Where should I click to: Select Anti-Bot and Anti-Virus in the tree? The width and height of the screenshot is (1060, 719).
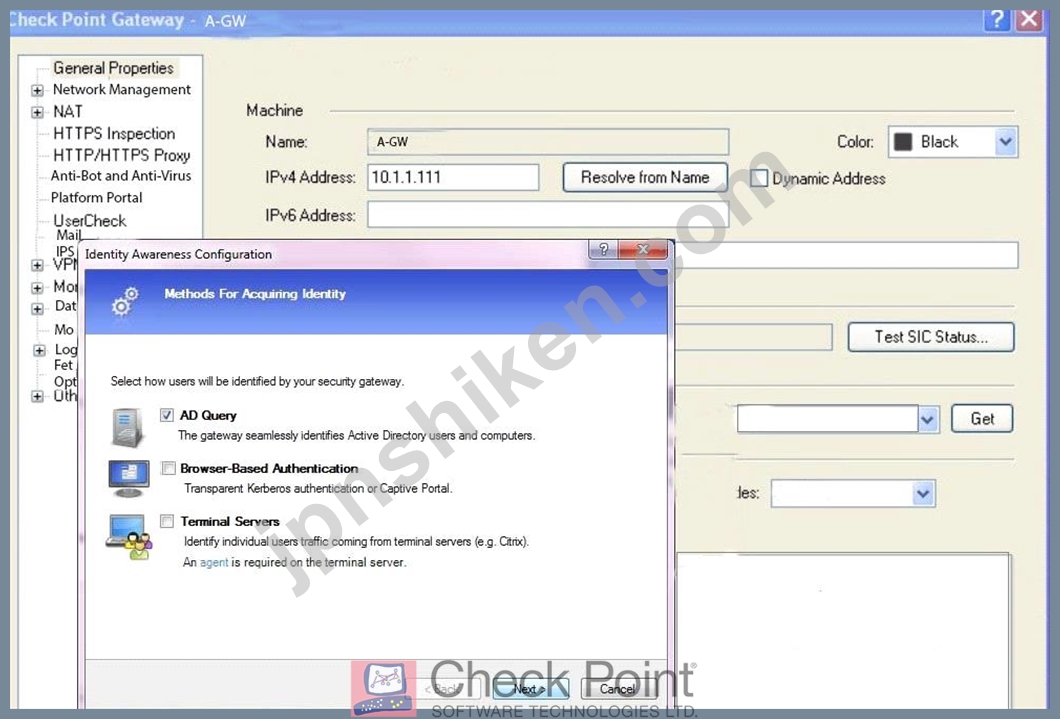pyautogui.click(x=121, y=176)
